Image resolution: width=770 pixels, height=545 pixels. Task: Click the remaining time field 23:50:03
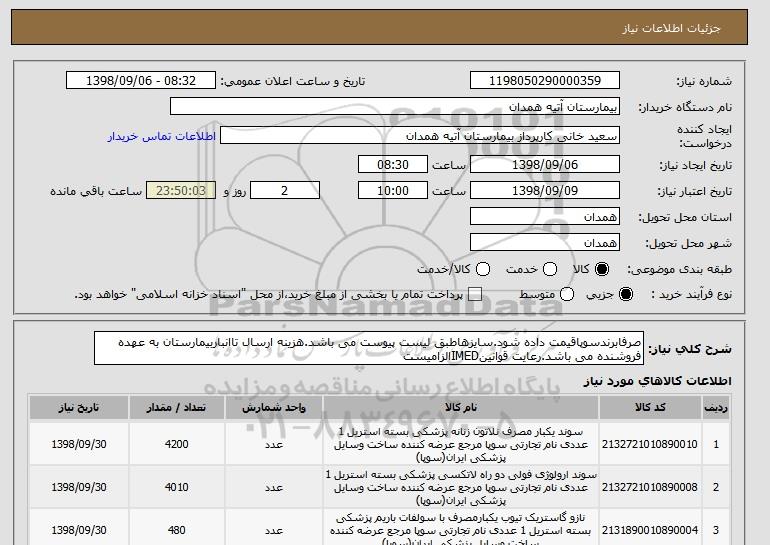coord(181,191)
